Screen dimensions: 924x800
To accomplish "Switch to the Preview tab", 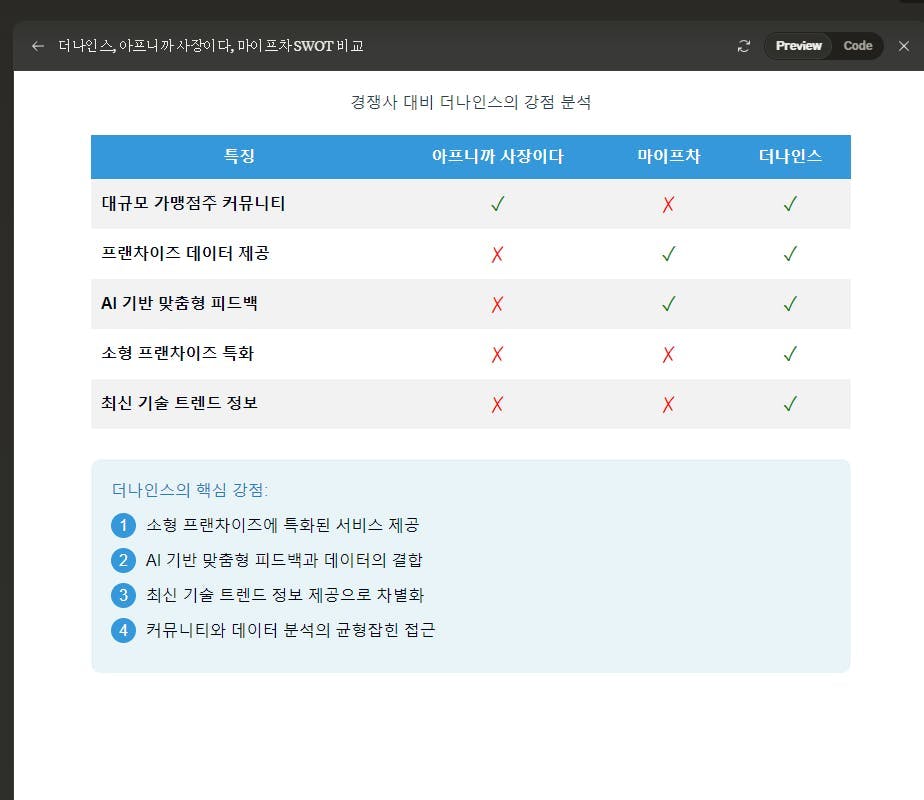I will (798, 46).
